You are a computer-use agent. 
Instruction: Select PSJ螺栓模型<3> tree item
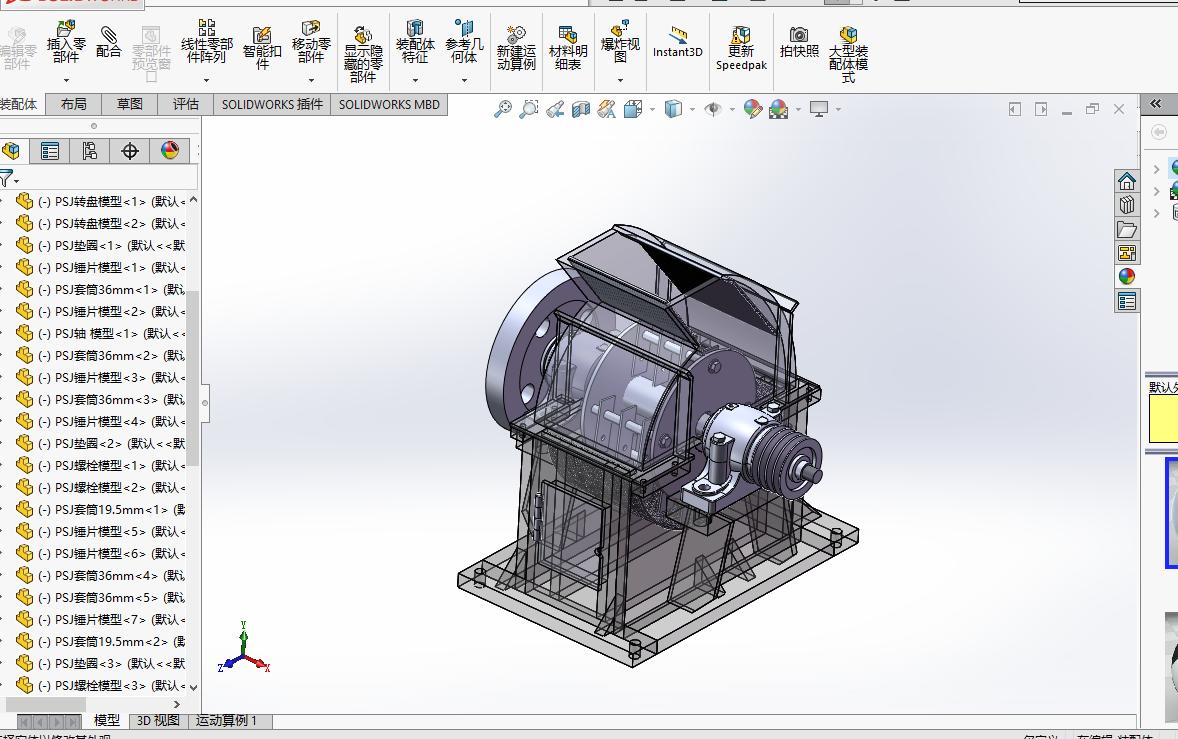(x=101, y=685)
